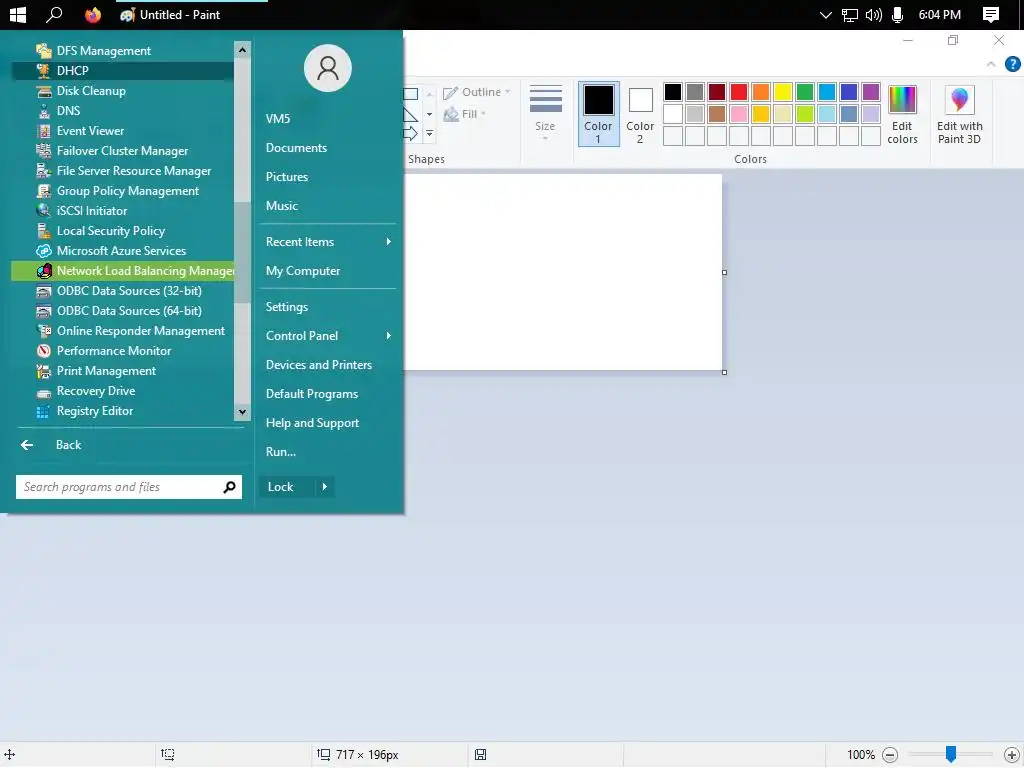
Task: Pick the red color swatch
Action: point(739,92)
